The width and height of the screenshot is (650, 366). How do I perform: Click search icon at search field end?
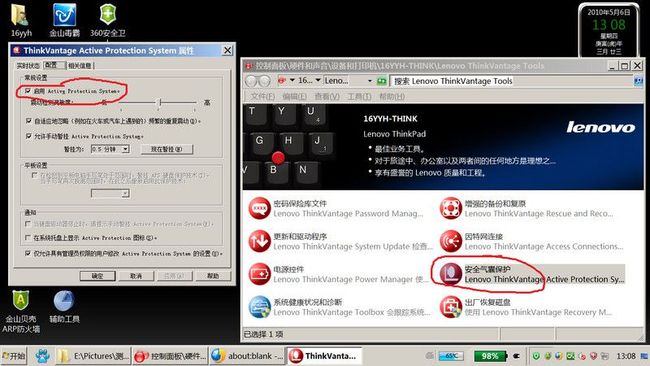coord(638,81)
